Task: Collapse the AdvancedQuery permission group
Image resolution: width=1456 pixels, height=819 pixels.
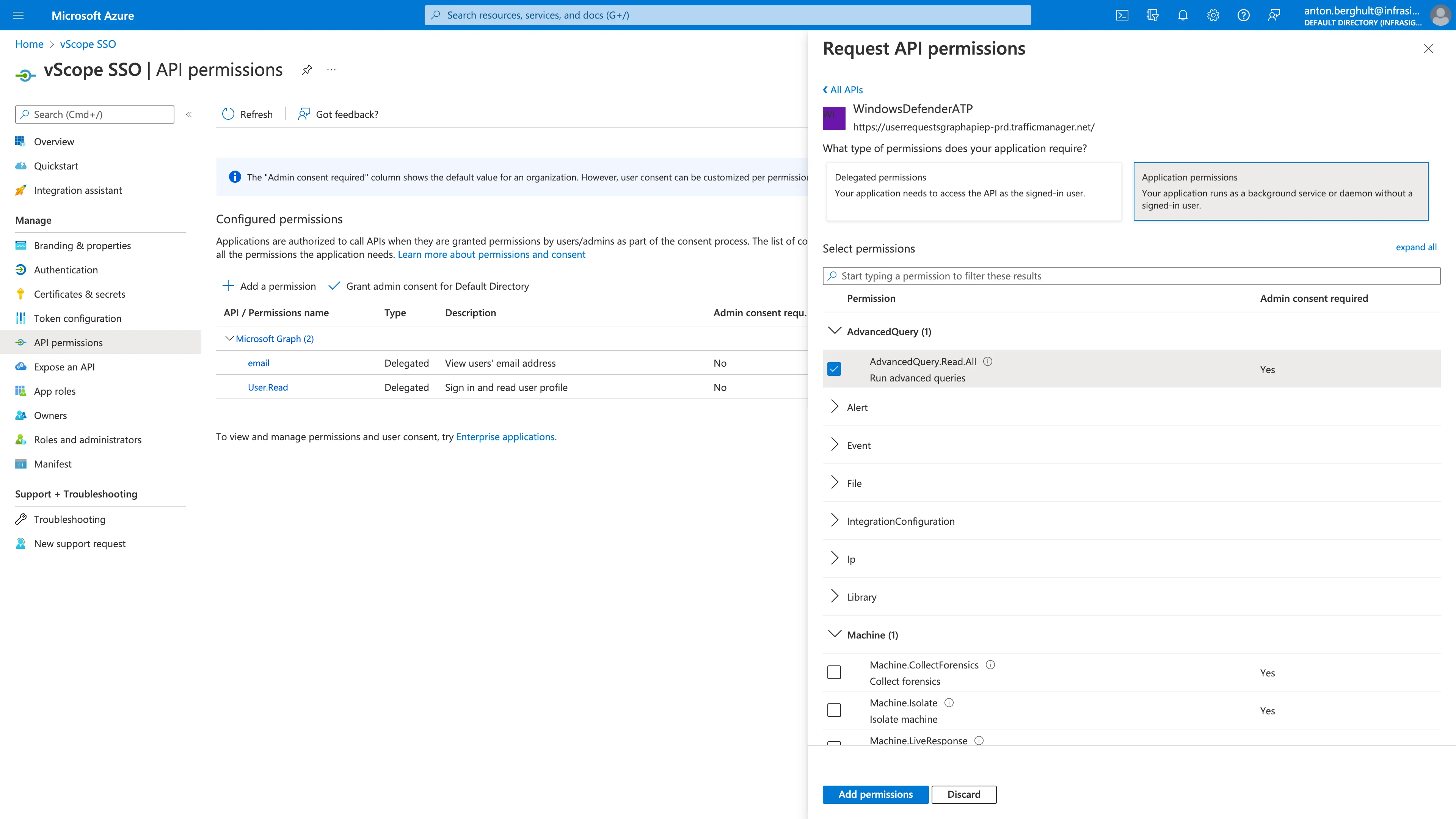Action: (x=834, y=331)
